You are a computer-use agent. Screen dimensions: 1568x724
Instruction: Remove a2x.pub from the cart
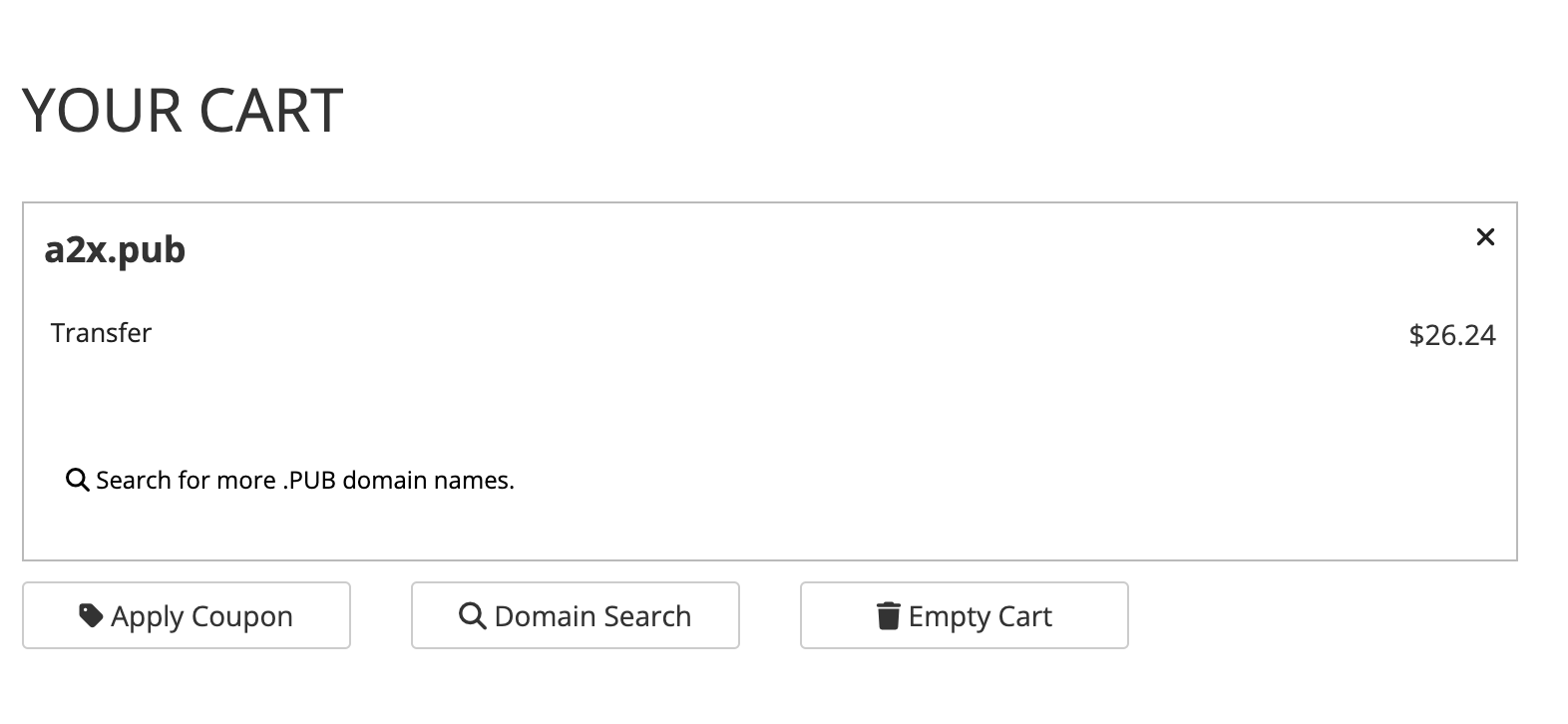coord(1484,237)
